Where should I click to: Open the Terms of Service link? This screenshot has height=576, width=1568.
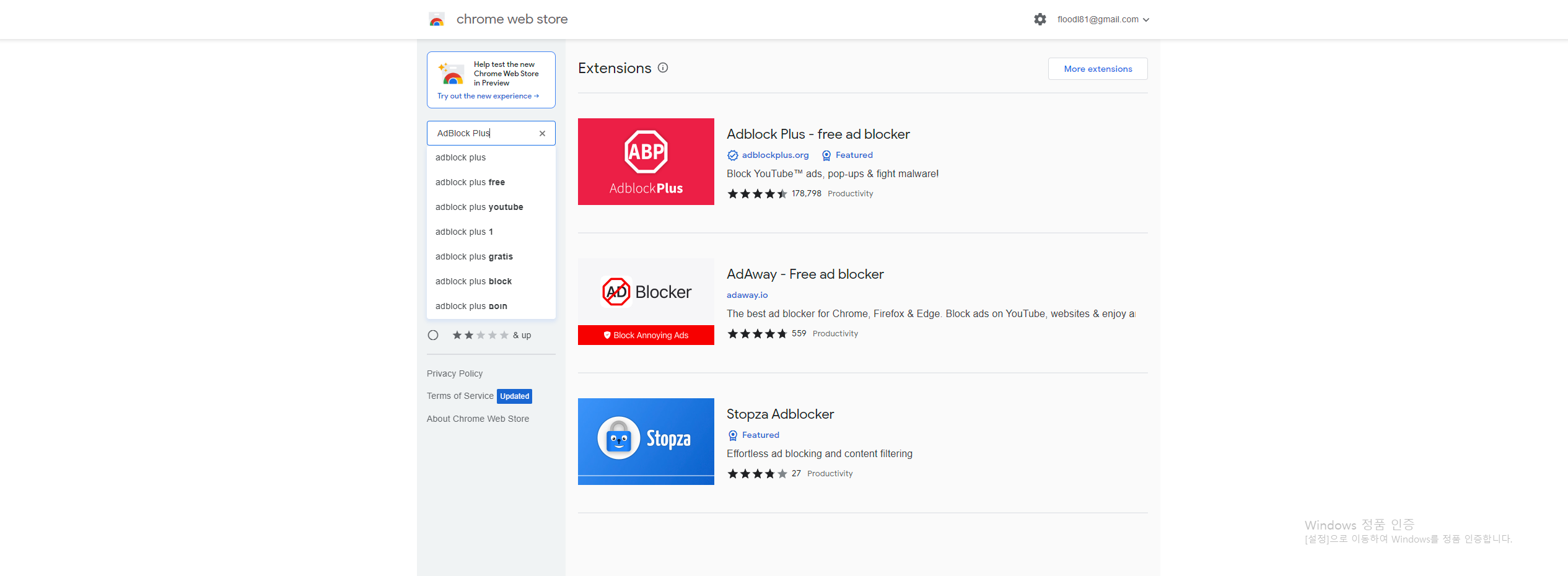coord(460,396)
